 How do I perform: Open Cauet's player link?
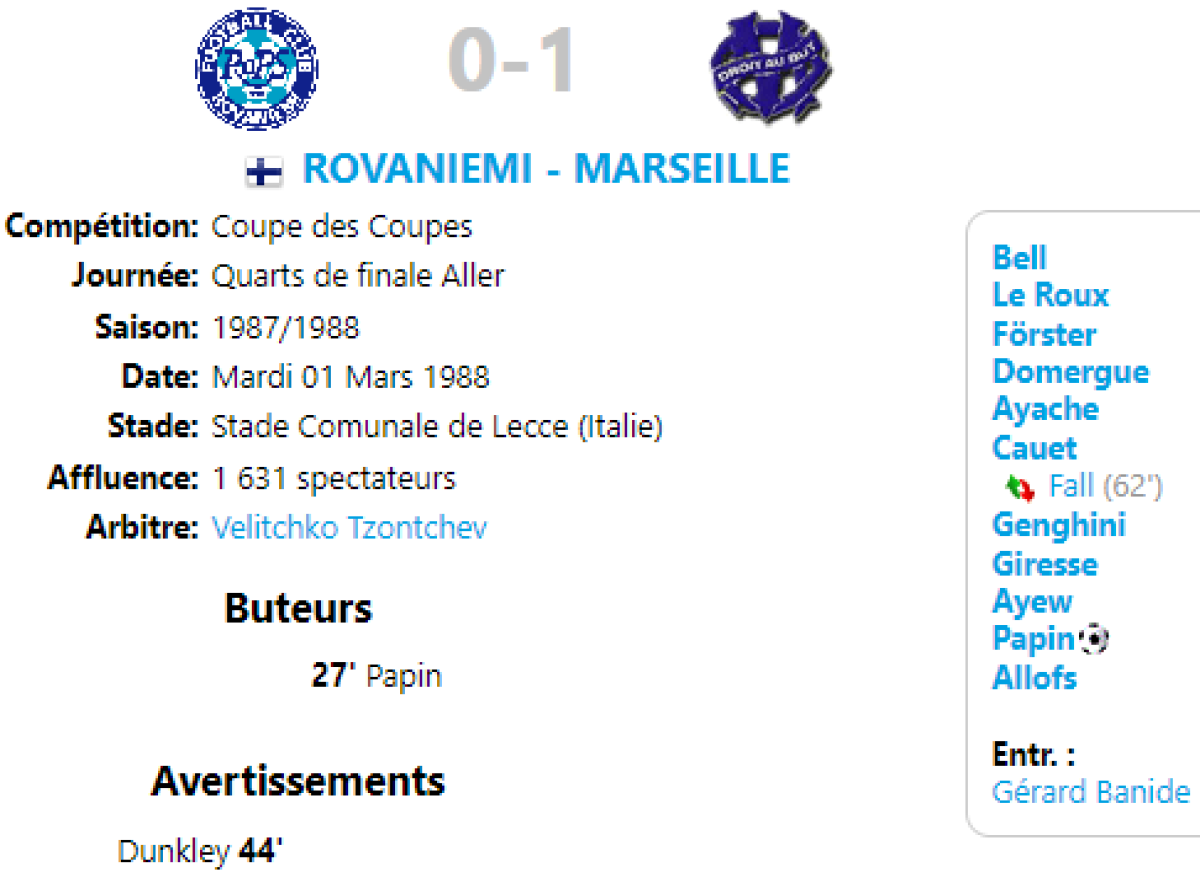coord(1034,448)
